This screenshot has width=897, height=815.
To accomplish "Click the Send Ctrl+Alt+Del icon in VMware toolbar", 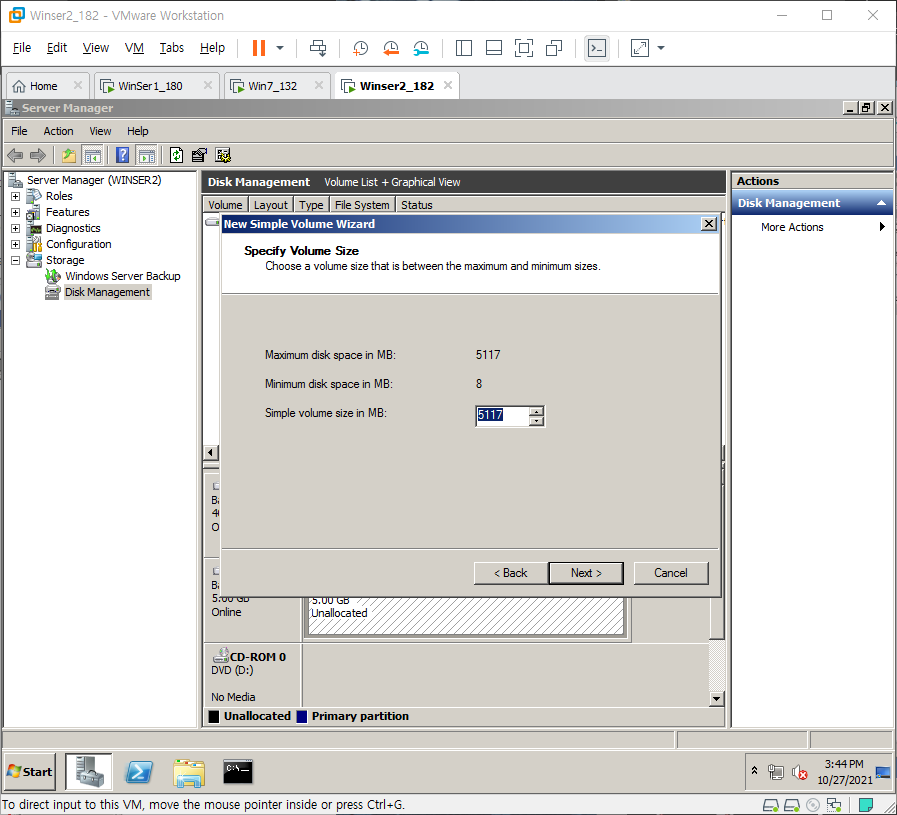I will (x=318, y=48).
